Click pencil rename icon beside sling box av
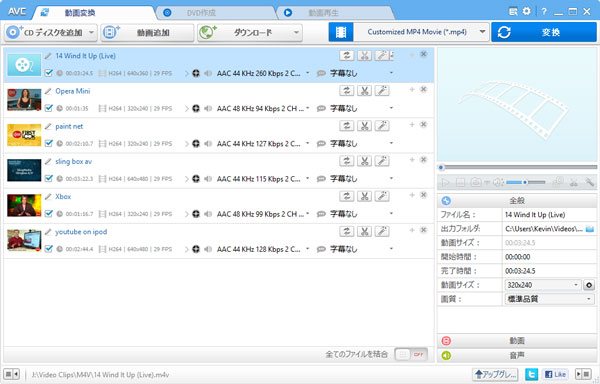The height and width of the screenshot is (384, 600). (48, 161)
